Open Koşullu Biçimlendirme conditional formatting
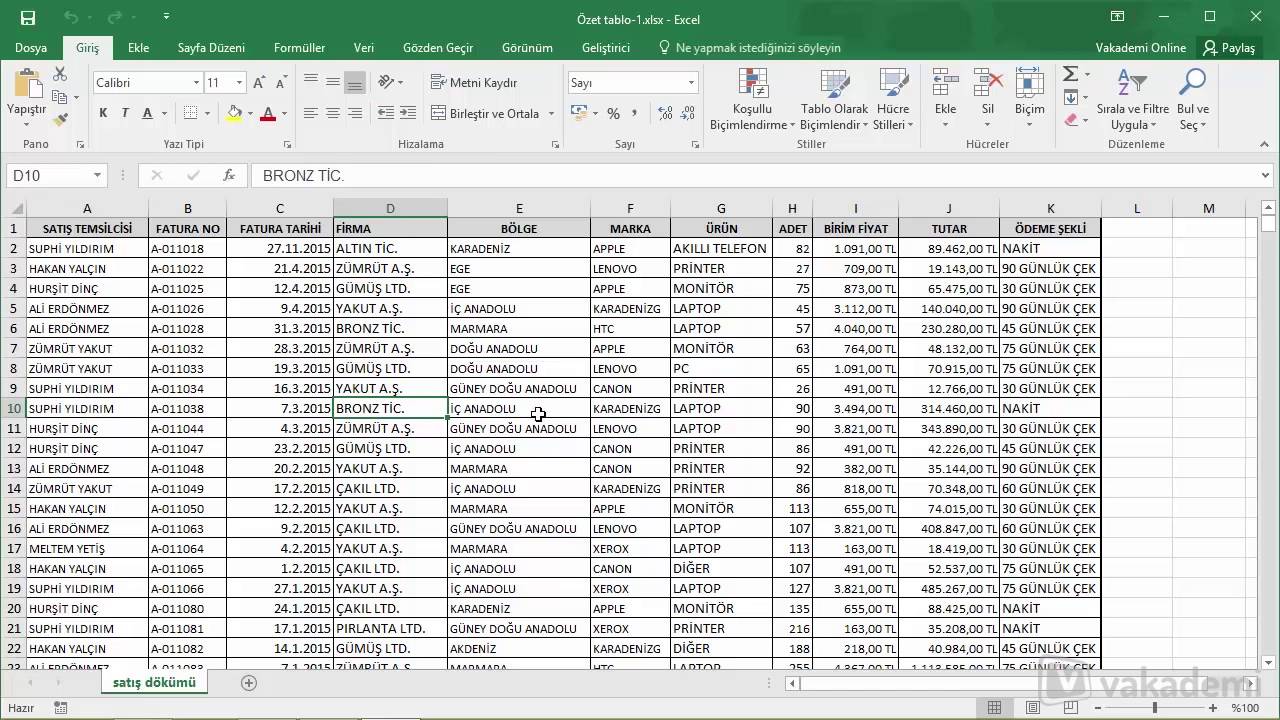 click(x=752, y=100)
